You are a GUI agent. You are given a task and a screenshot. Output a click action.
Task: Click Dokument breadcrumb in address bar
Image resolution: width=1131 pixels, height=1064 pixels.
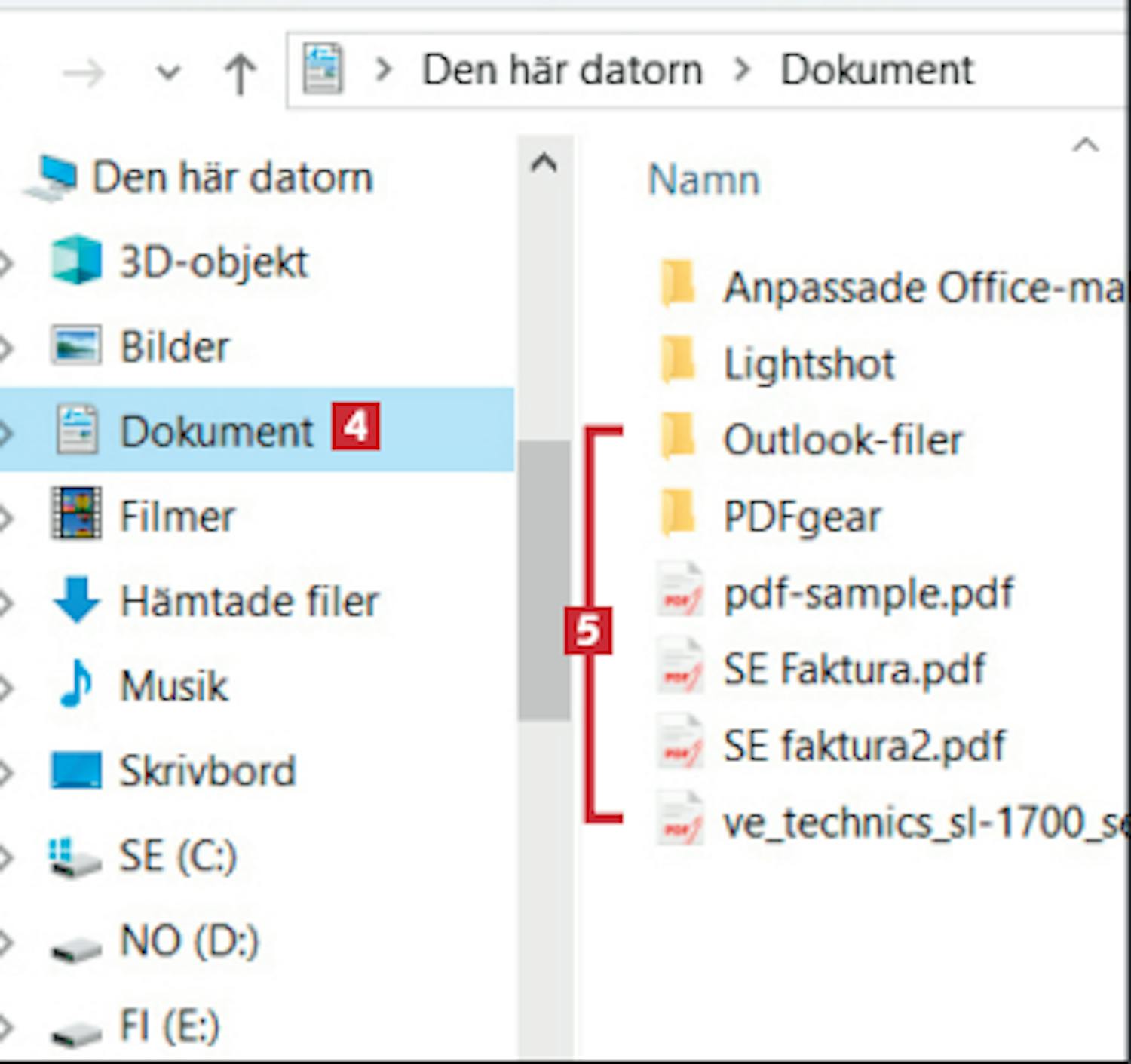coord(876,70)
